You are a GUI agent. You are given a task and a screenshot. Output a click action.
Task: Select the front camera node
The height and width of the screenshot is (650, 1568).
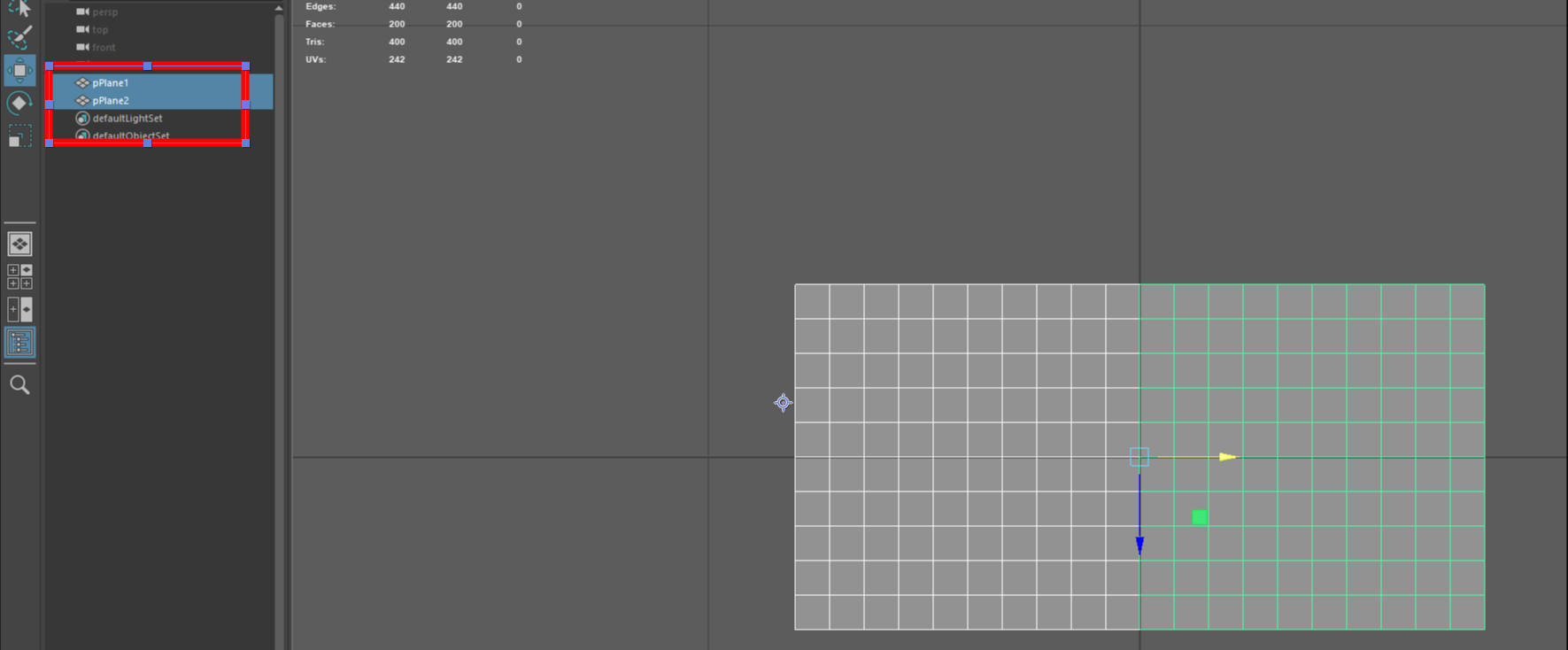click(x=104, y=48)
